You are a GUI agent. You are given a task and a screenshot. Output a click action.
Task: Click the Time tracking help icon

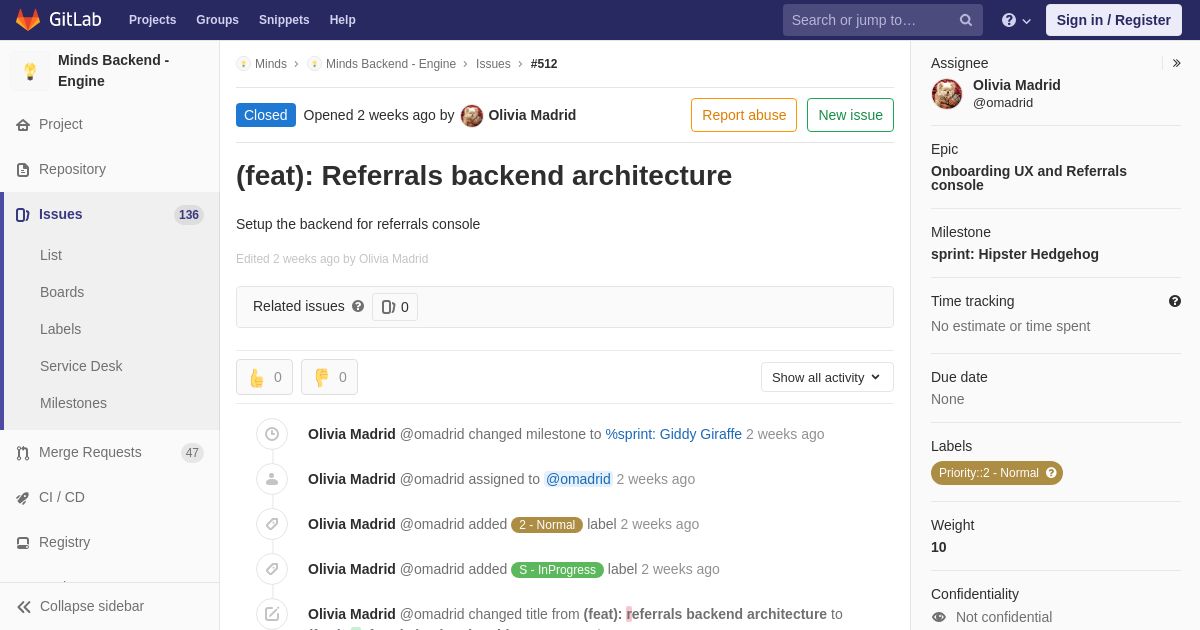tap(1174, 301)
